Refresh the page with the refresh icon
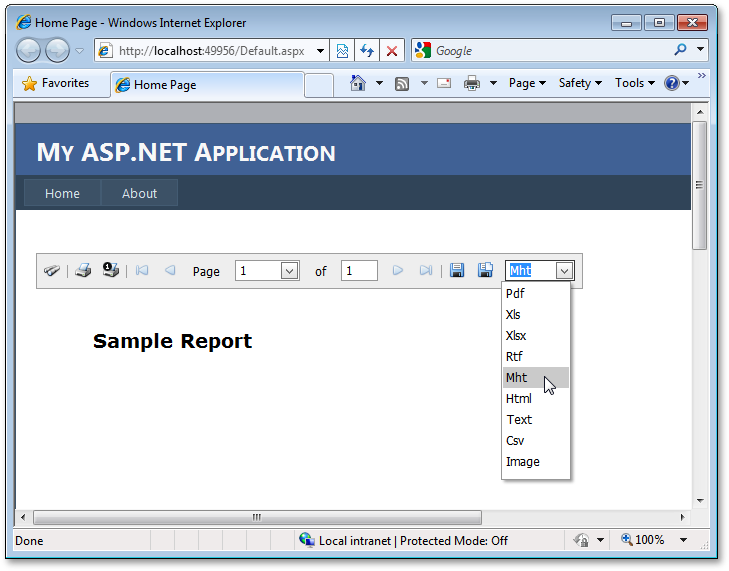The width and height of the screenshot is (729, 571). [367, 50]
